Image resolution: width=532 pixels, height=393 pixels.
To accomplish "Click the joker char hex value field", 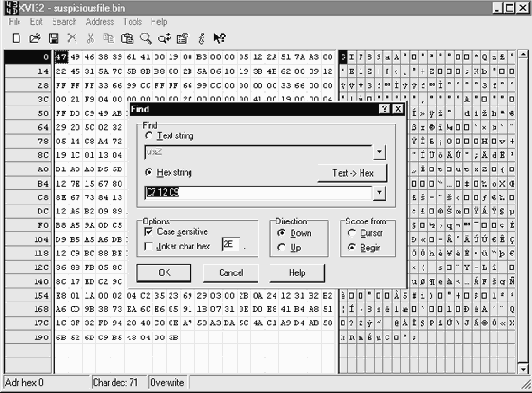I will pos(231,244).
